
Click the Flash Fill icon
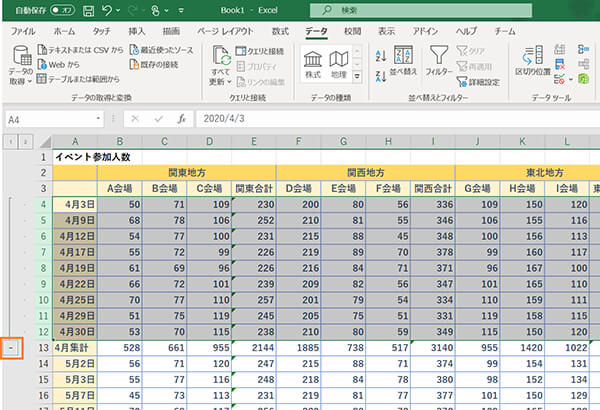[560, 49]
